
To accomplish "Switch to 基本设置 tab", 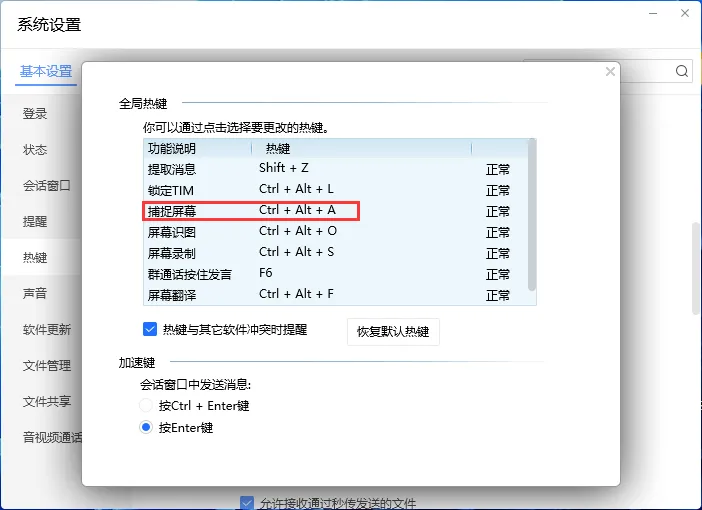I will tap(46, 71).
